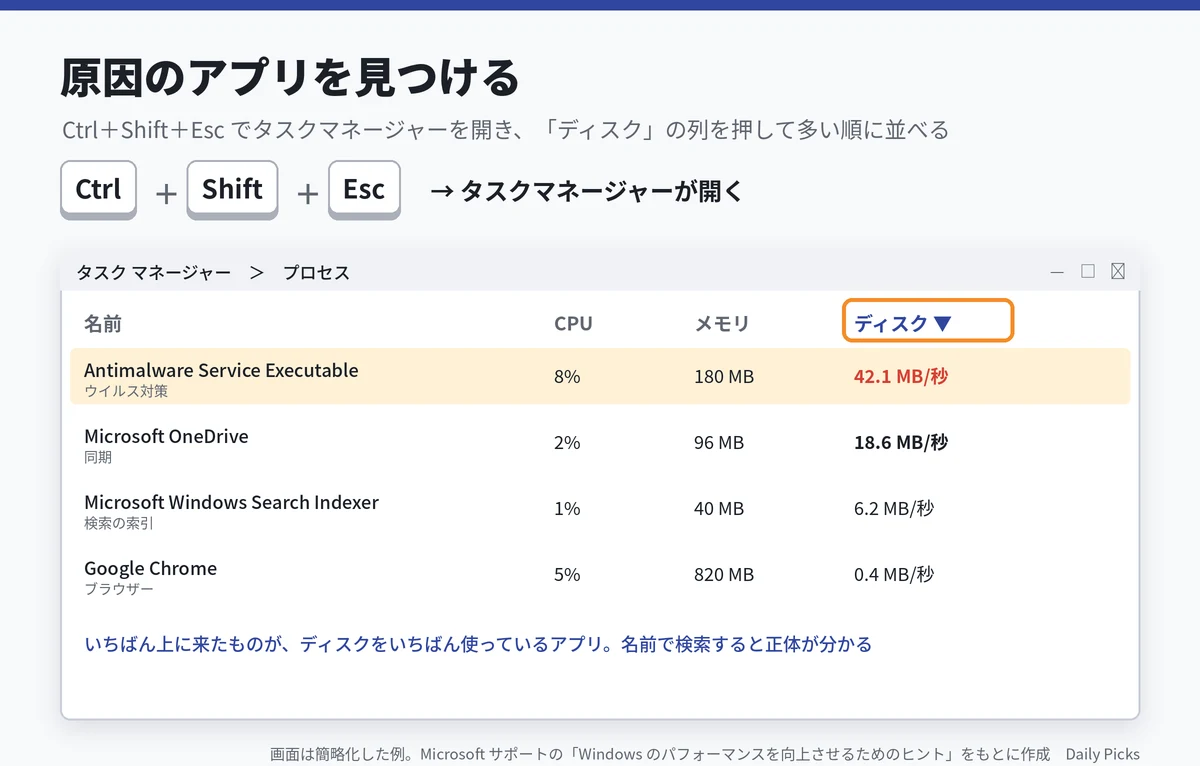The height and width of the screenshot is (766, 1200).
Task: Select Antimalware Service Executable process row
Action: coord(600,376)
